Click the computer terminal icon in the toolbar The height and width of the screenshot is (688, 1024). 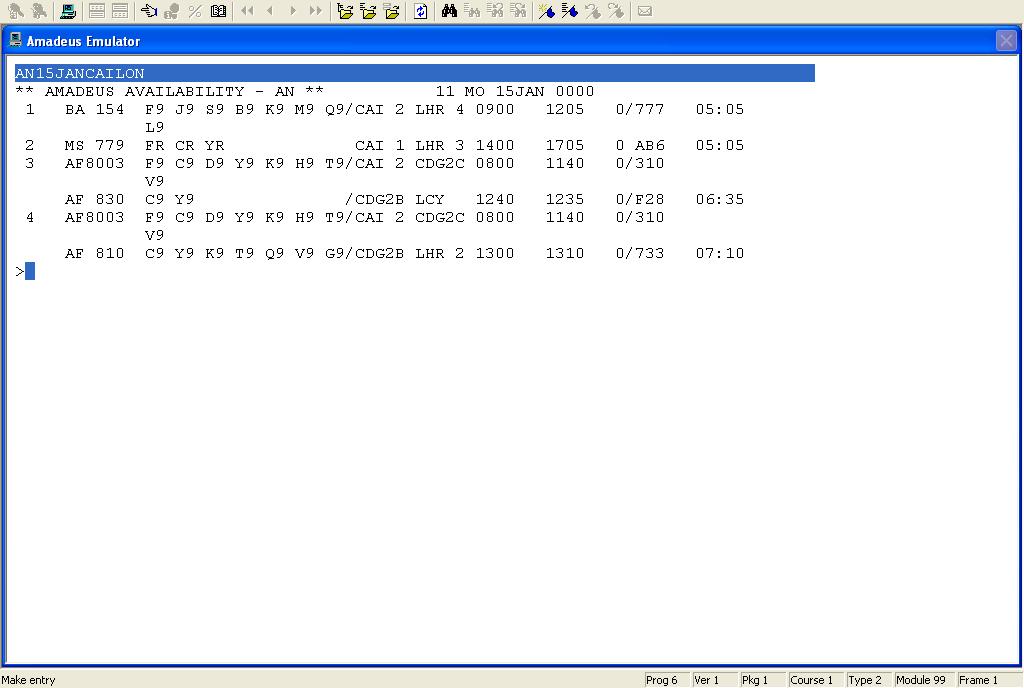pos(67,10)
